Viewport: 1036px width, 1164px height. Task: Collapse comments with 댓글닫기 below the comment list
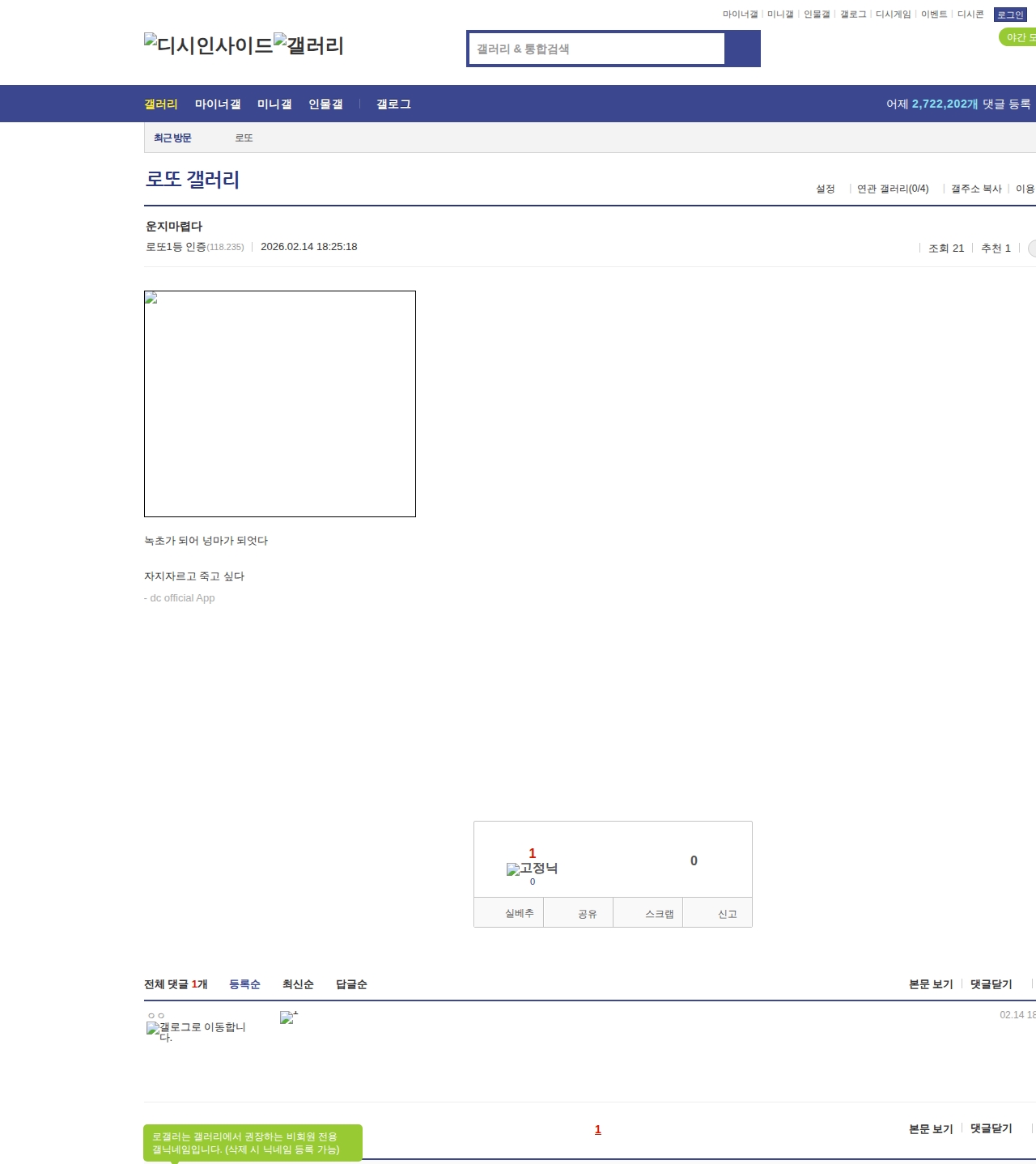point(991,1128)
